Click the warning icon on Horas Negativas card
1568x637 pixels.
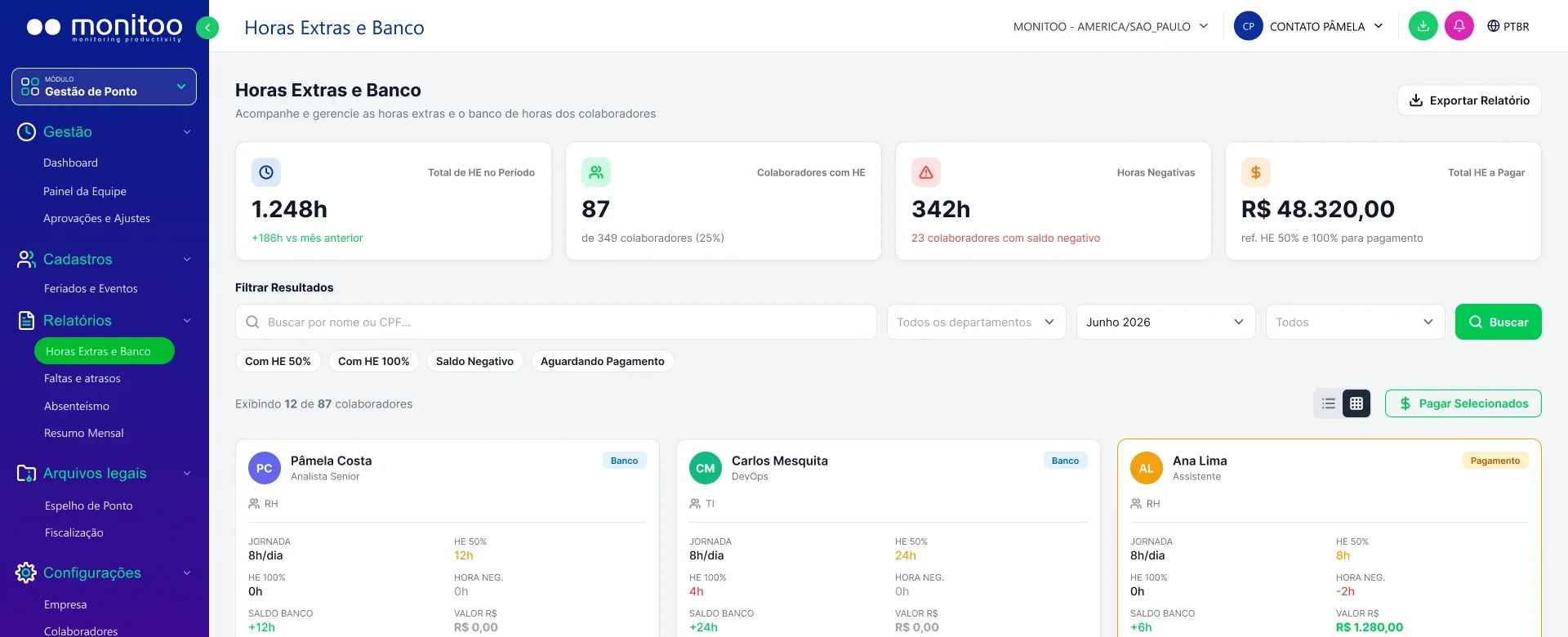coord(926,172)
